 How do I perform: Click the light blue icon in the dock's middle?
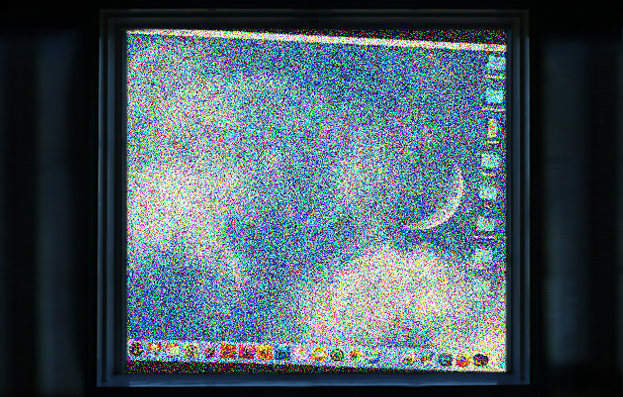coord(373,356)
